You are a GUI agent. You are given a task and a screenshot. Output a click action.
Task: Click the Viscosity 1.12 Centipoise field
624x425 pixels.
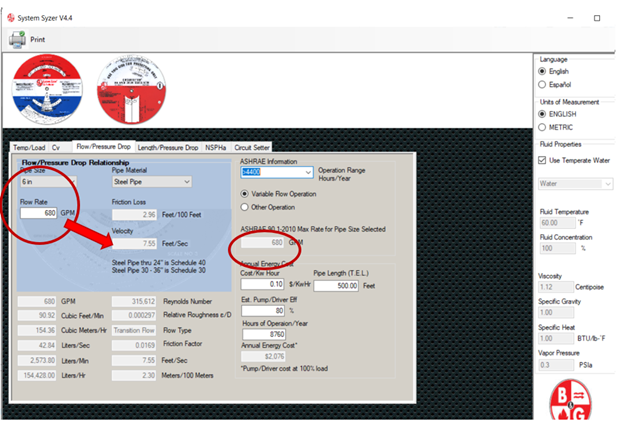(x=556, y=287)
